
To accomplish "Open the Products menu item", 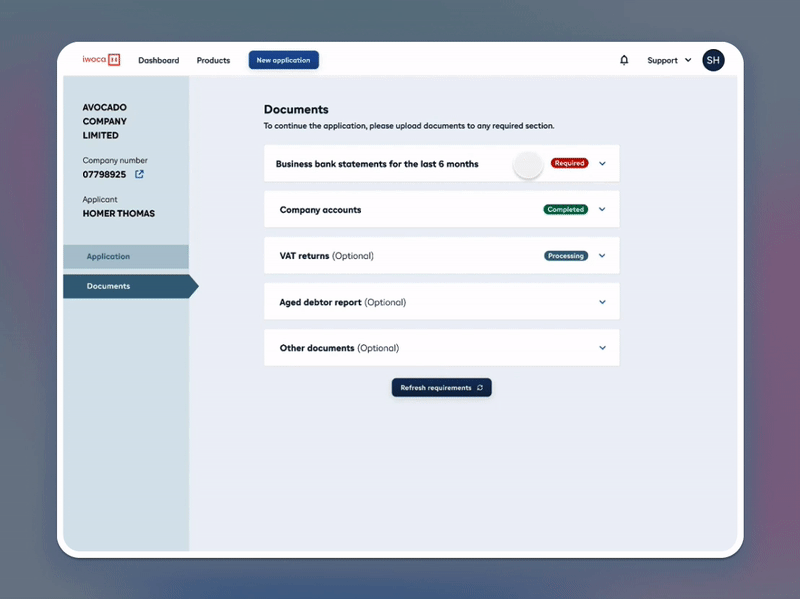I will point(213,60).
